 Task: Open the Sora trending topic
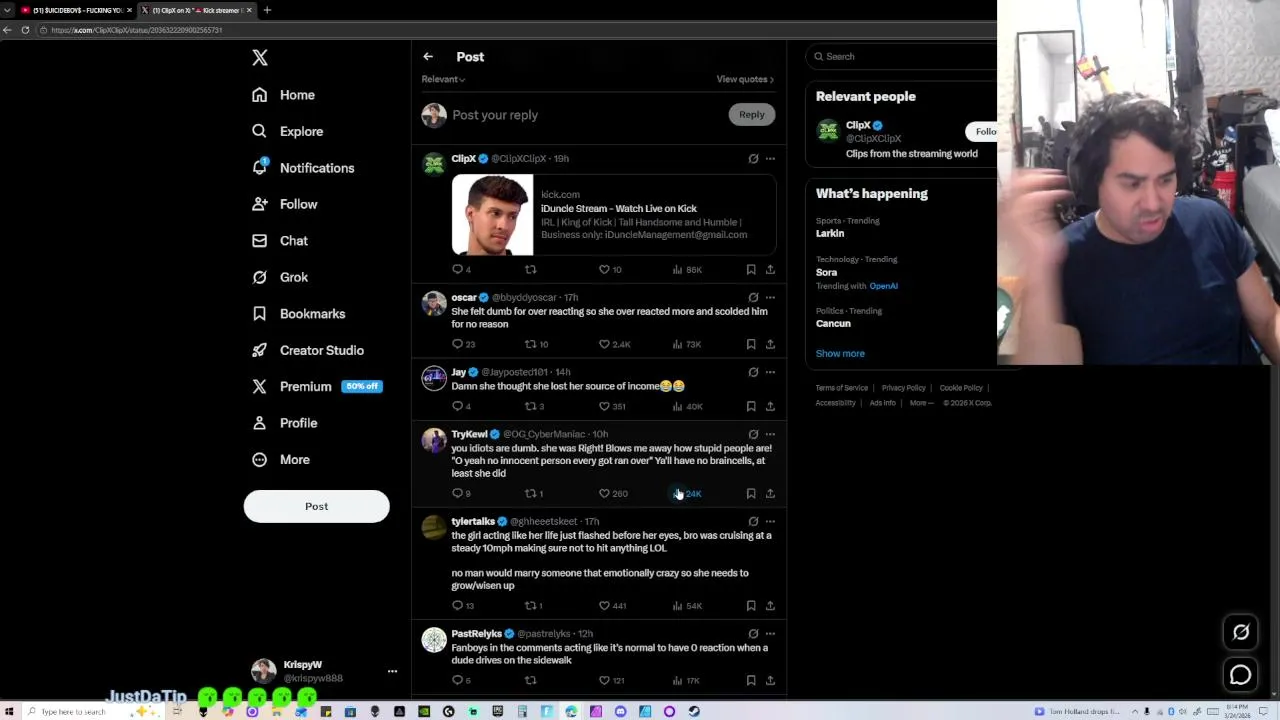click(826, 272)
